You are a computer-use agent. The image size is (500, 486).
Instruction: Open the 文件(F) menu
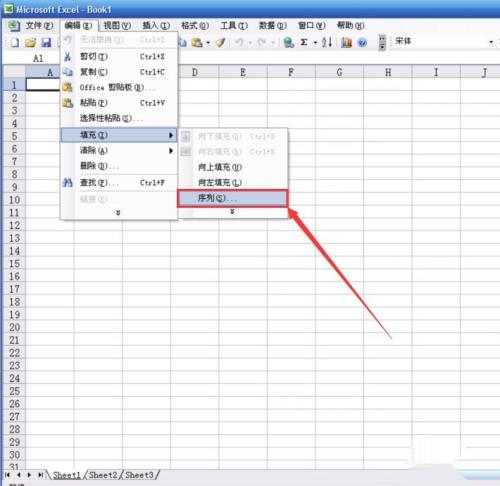(39, 26)
